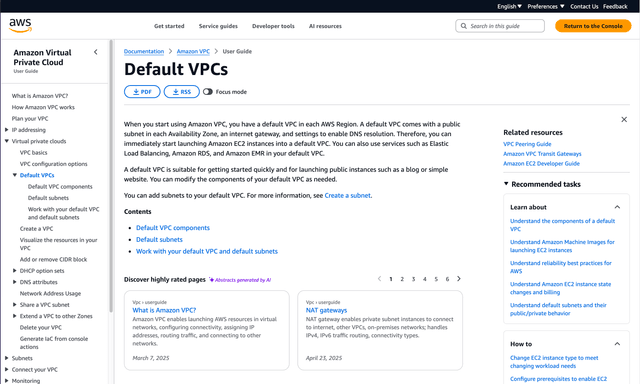Select Delete your VPC in sidebar
The width and height of the screenshot is (640, 384).
tap(41, 327)
